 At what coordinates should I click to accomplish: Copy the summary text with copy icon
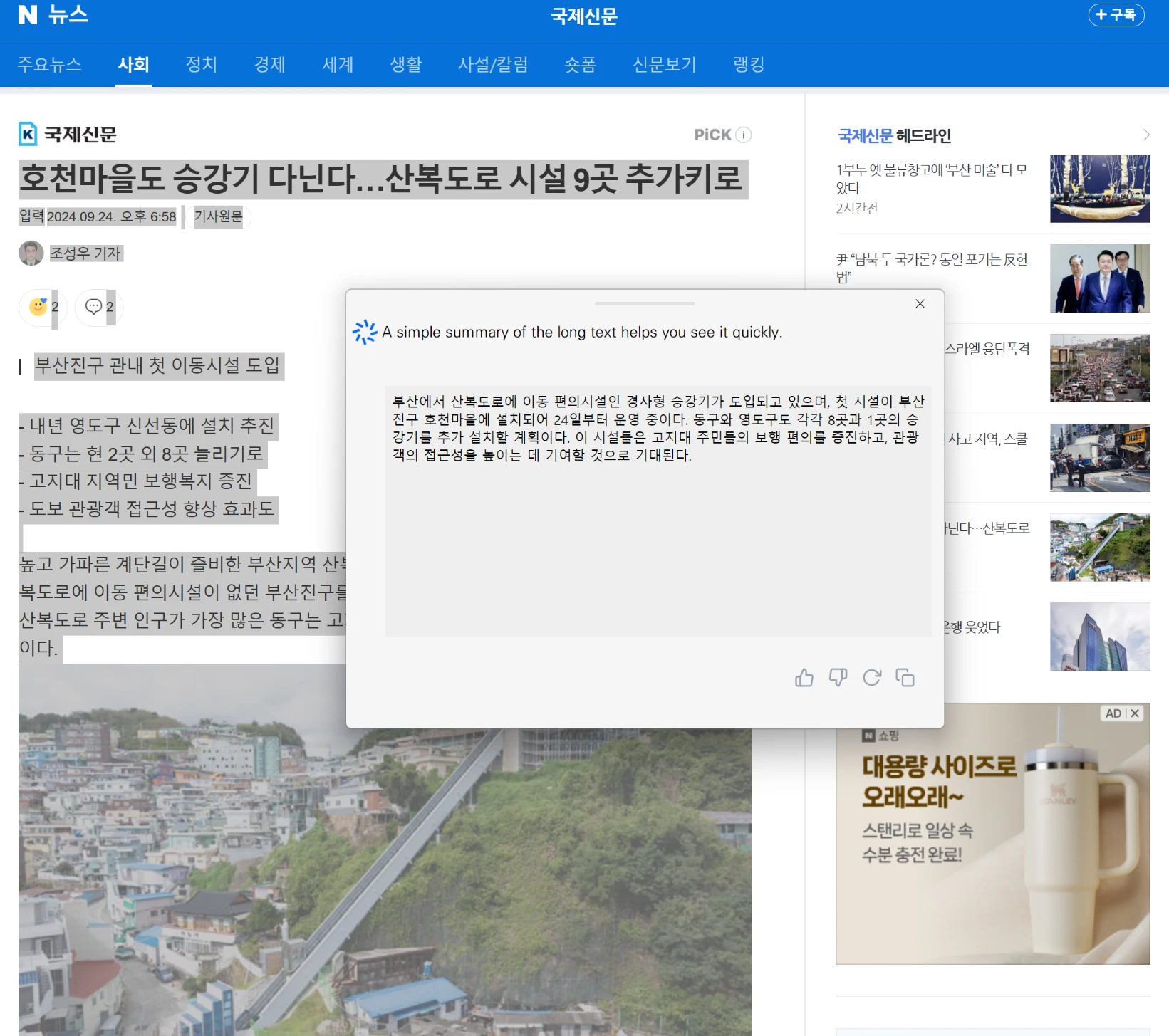[x=905, y=678]
